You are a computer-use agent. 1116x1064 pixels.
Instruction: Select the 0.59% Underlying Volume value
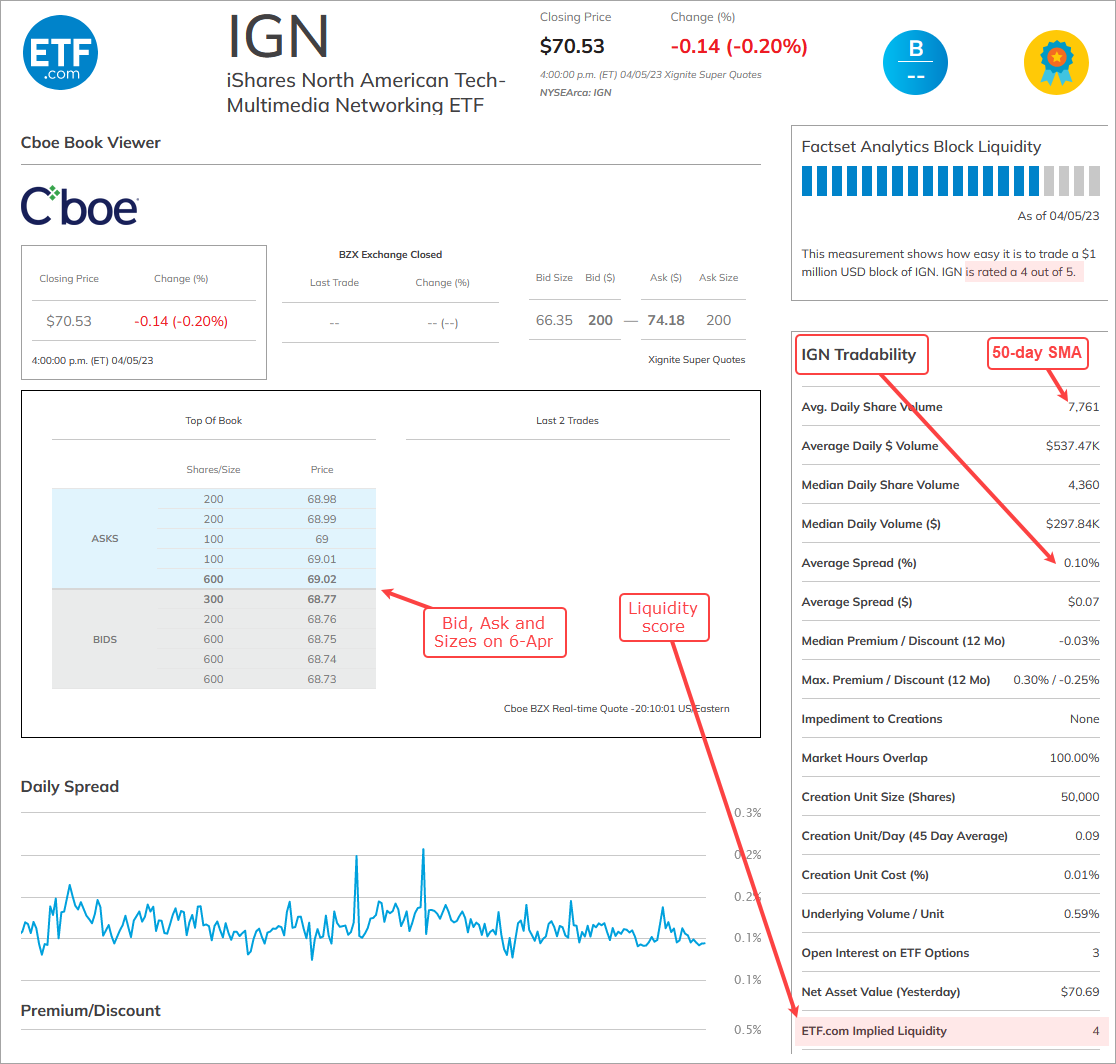1082,914
